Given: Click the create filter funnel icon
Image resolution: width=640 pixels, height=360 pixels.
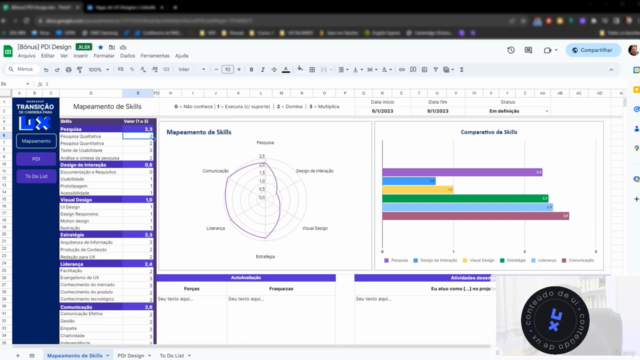Looking at the screenshot, I should coord(436,70).
